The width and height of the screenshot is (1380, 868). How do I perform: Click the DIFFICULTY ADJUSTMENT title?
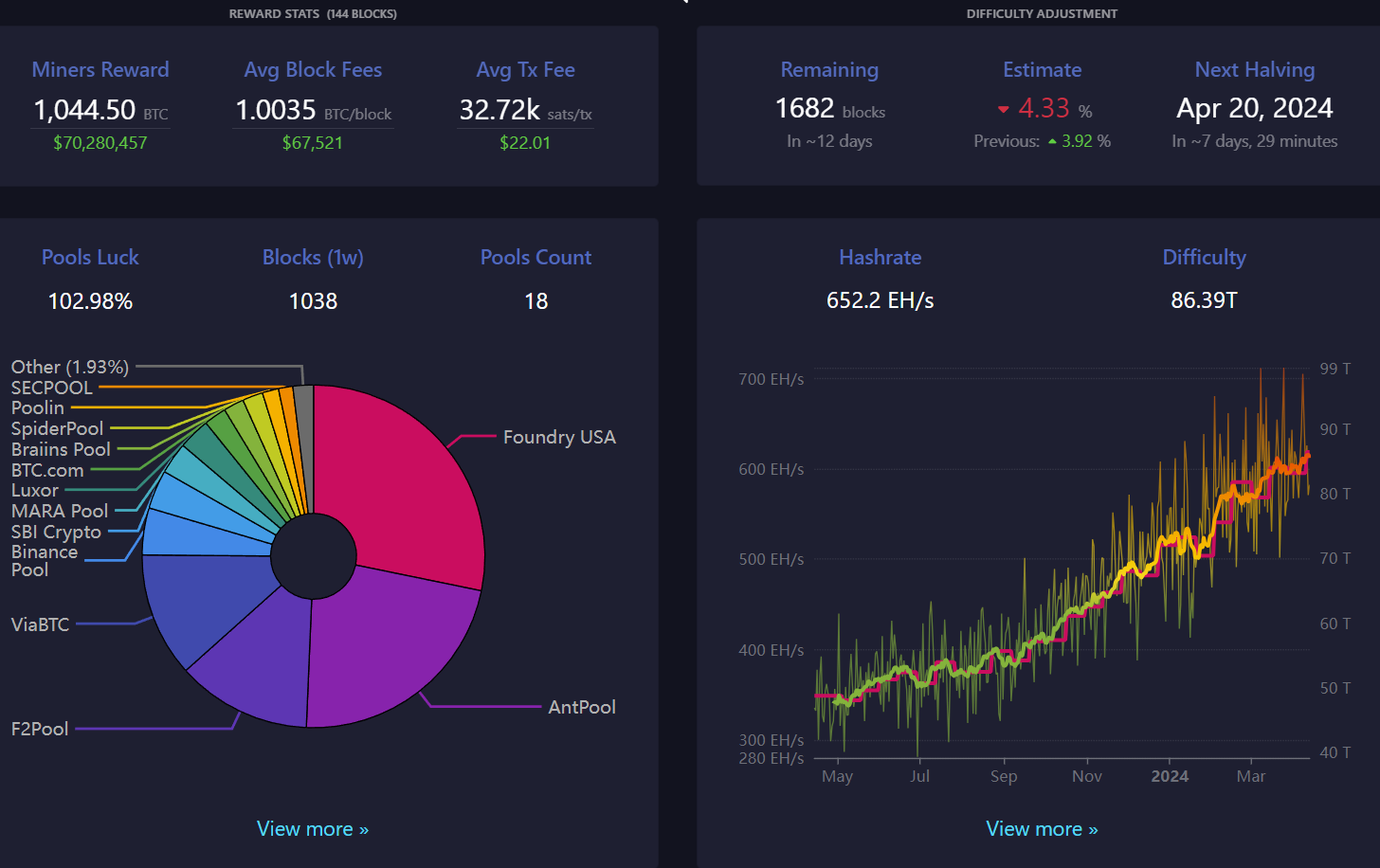[1042, 14]
